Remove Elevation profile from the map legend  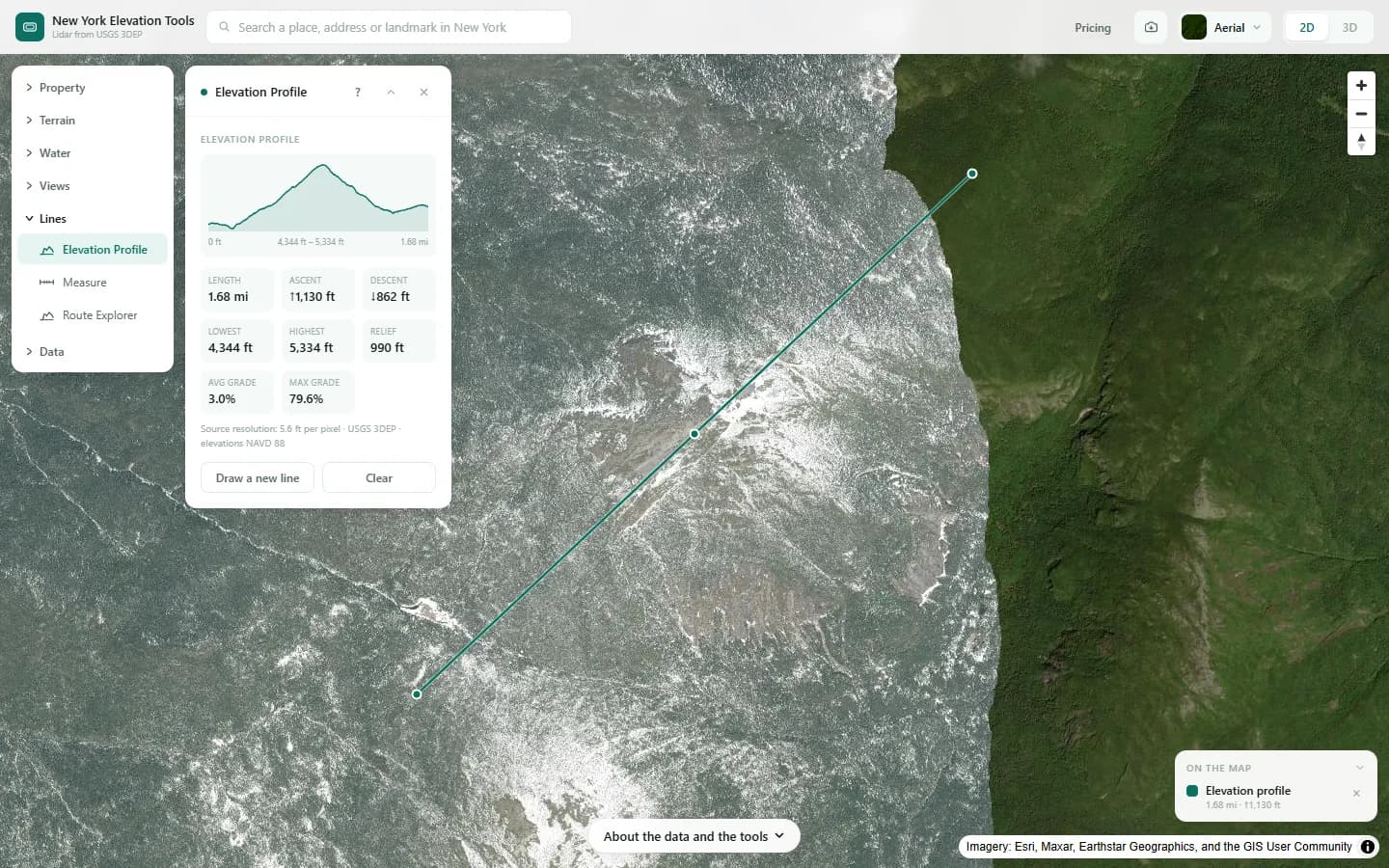coord(1356,794)
